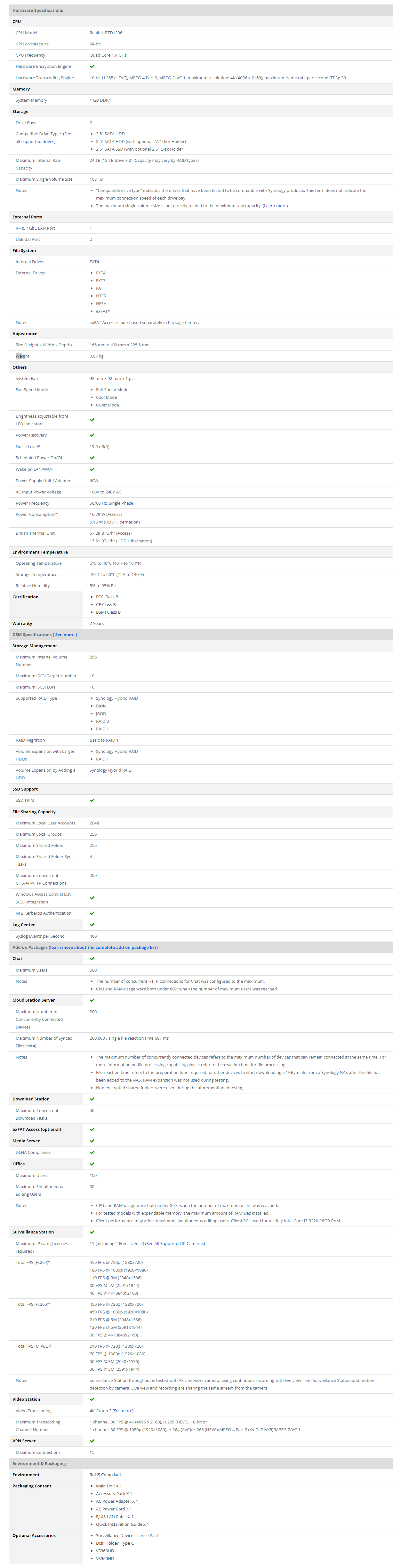Click the SSD TRIM checkmark

pyautogui.click(x=92, y=800)
